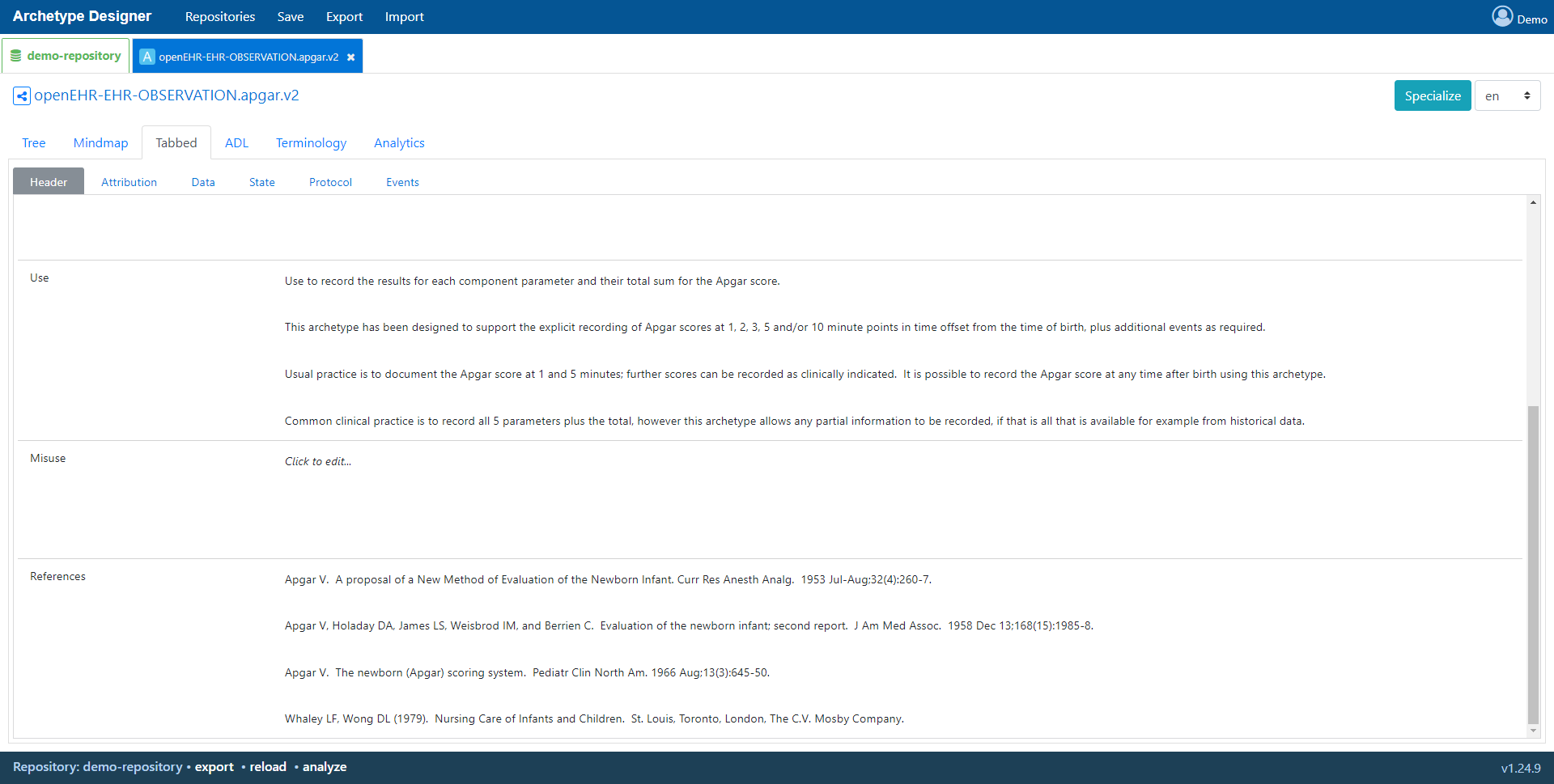Open the language dropdown set to en

tap(1507, 96)
